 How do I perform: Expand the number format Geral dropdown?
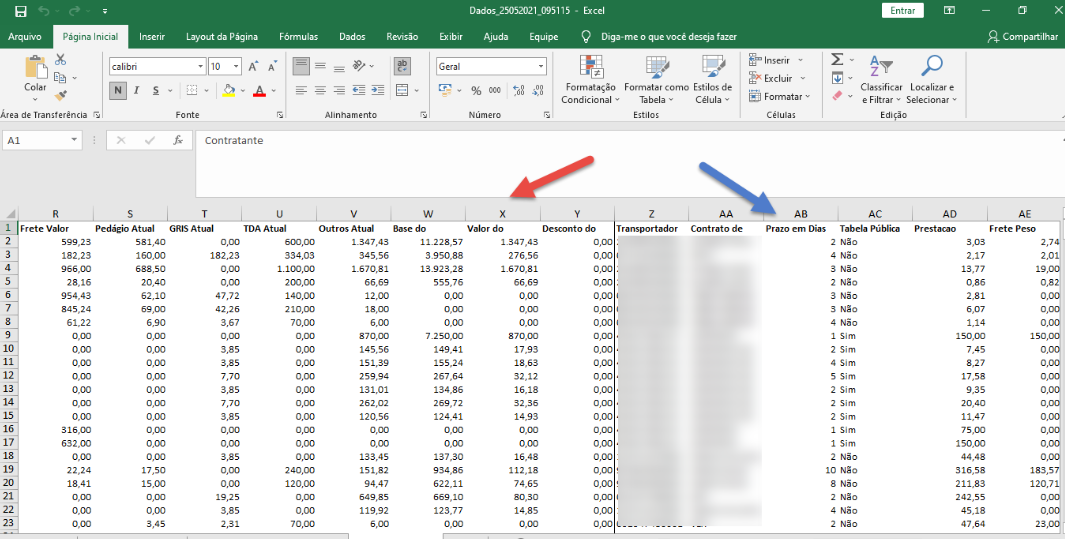tap(541, 66)
